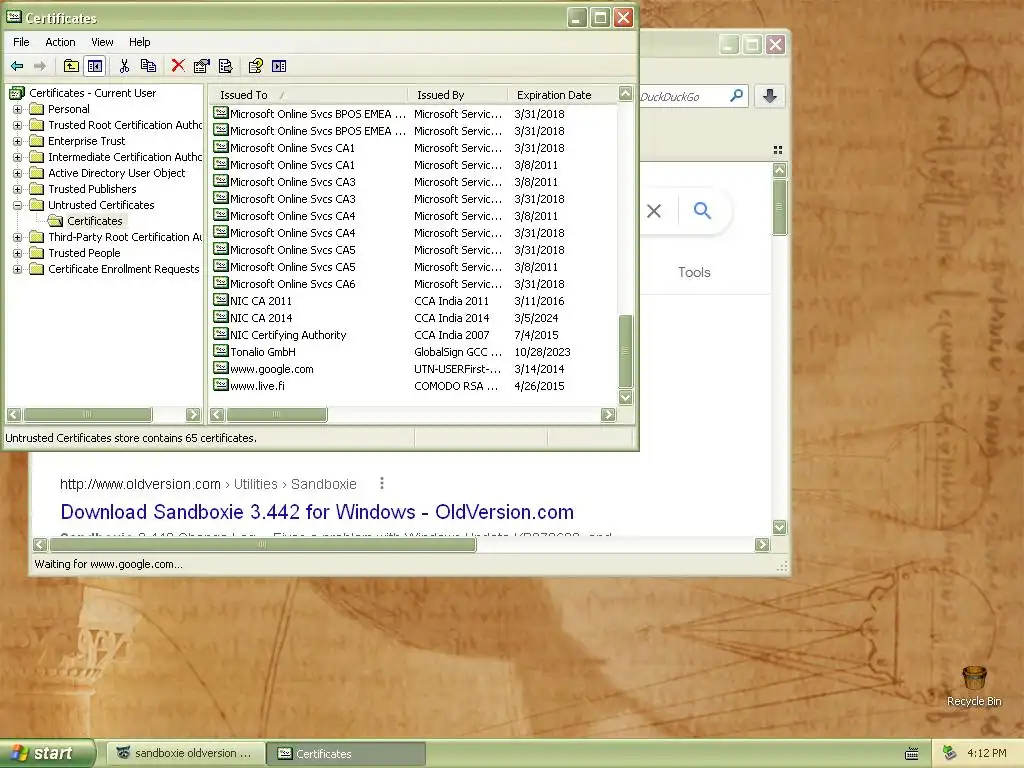Click the certificate list vertical scrollbar thumb
1024x768 pixels.
(625, 351)
